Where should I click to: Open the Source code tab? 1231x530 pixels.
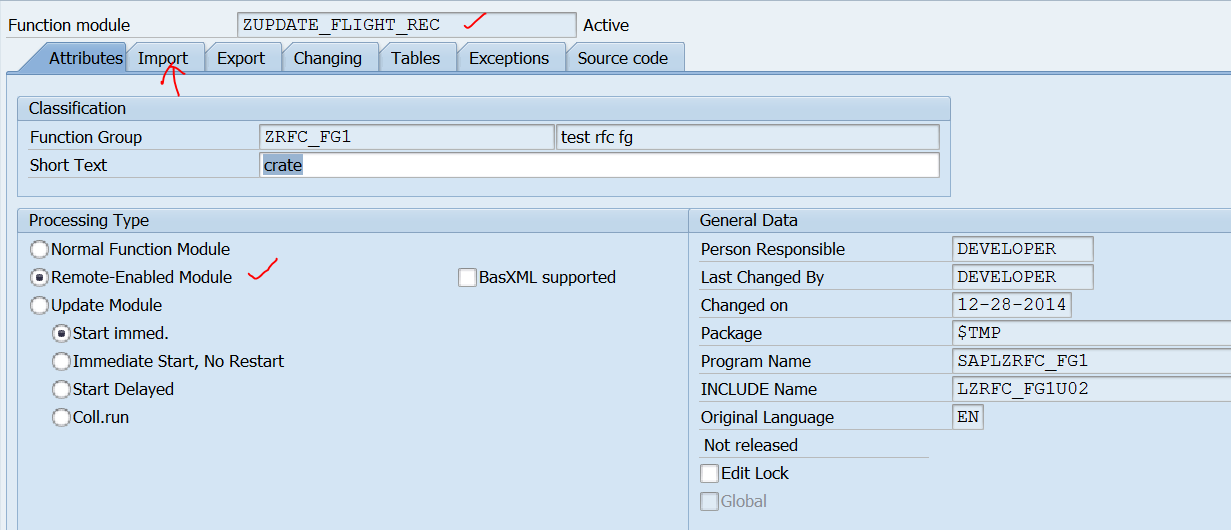[x=623, y=58]
